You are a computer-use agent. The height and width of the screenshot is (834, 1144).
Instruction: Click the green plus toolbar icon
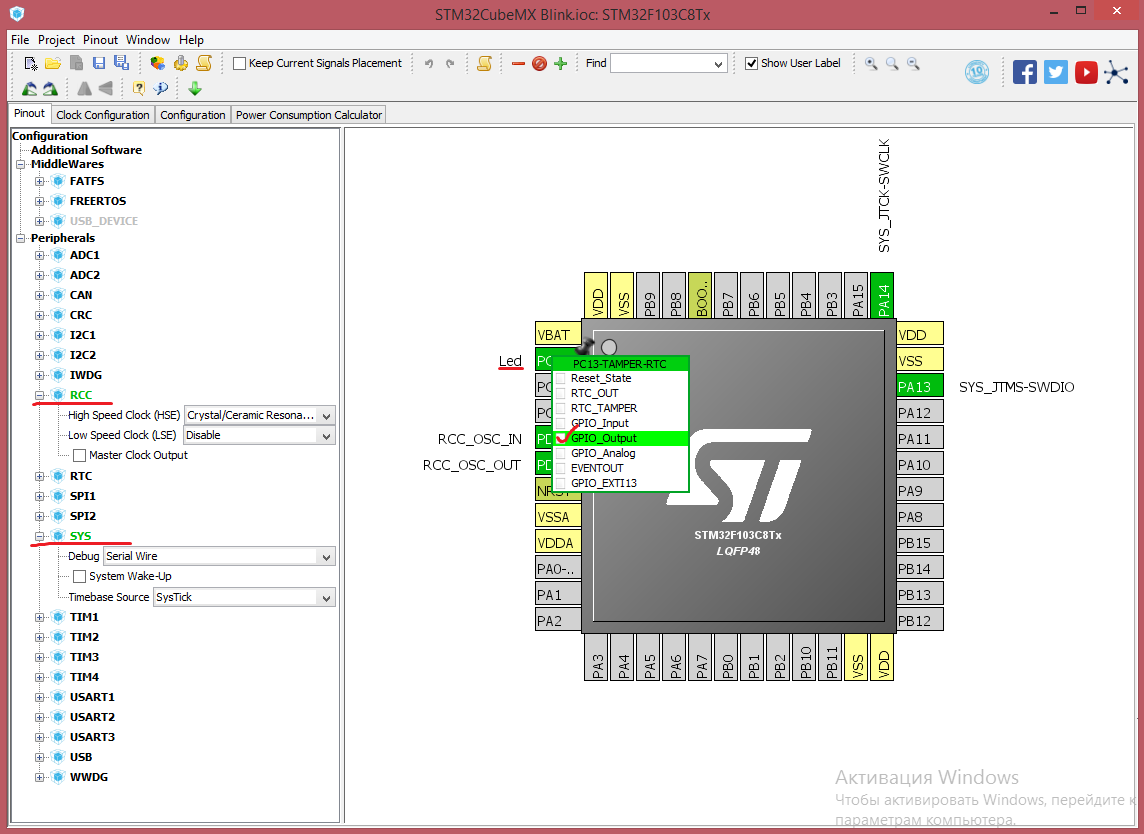[x=560, y=63]
